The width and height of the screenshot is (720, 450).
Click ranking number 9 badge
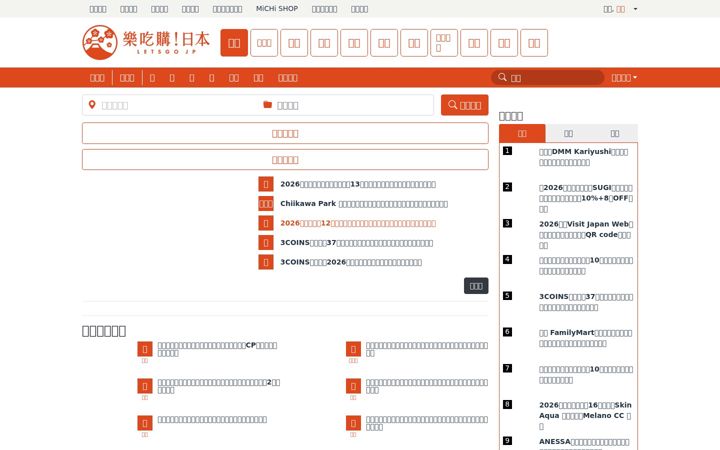[x=507, y=441]
